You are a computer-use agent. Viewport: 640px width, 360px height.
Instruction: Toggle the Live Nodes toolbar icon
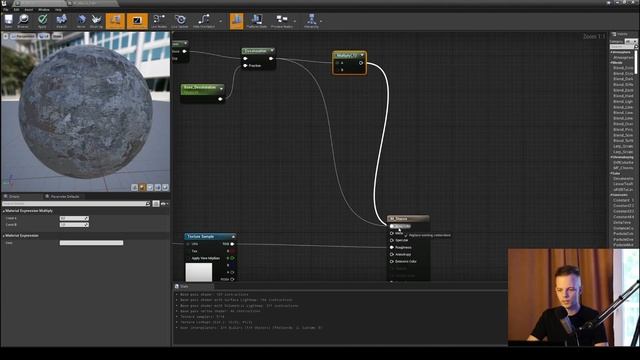pyautogui.click(x=159, y=21)
